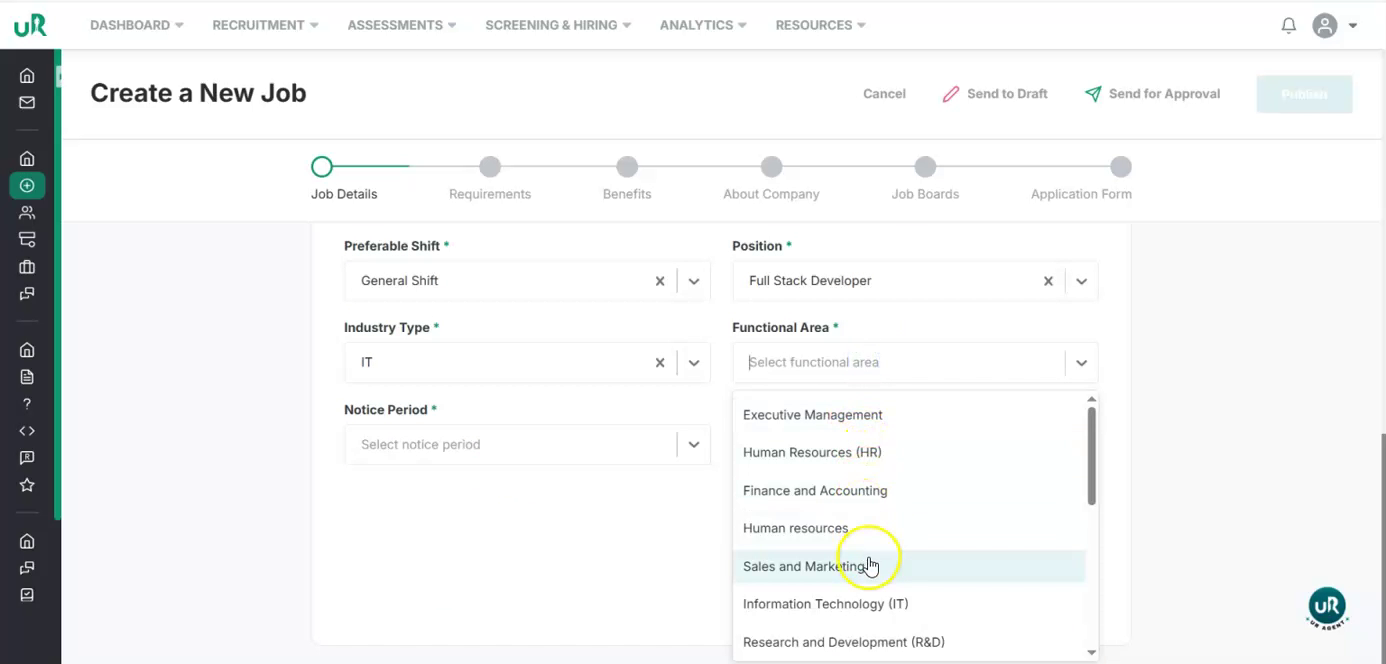Clear the General Shift selection
This screenshot has width=1386, height=664.
click(x=660, y=281)
